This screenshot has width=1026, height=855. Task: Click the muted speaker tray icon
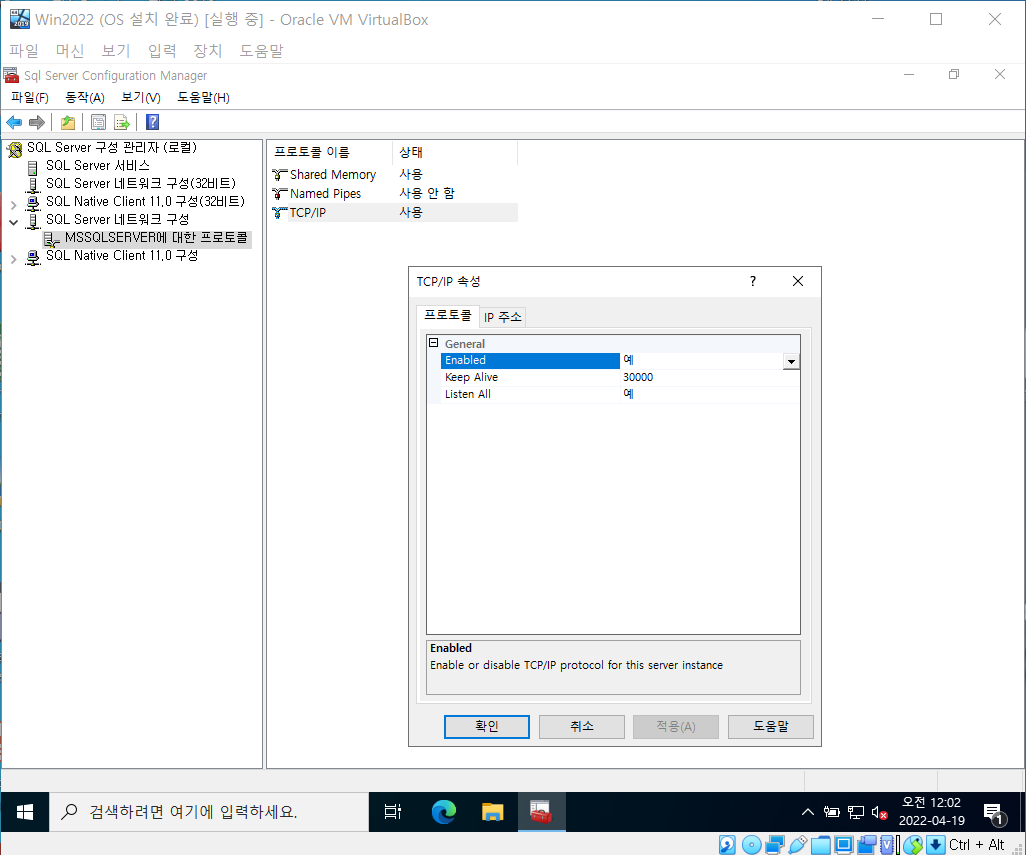point(879,812)
